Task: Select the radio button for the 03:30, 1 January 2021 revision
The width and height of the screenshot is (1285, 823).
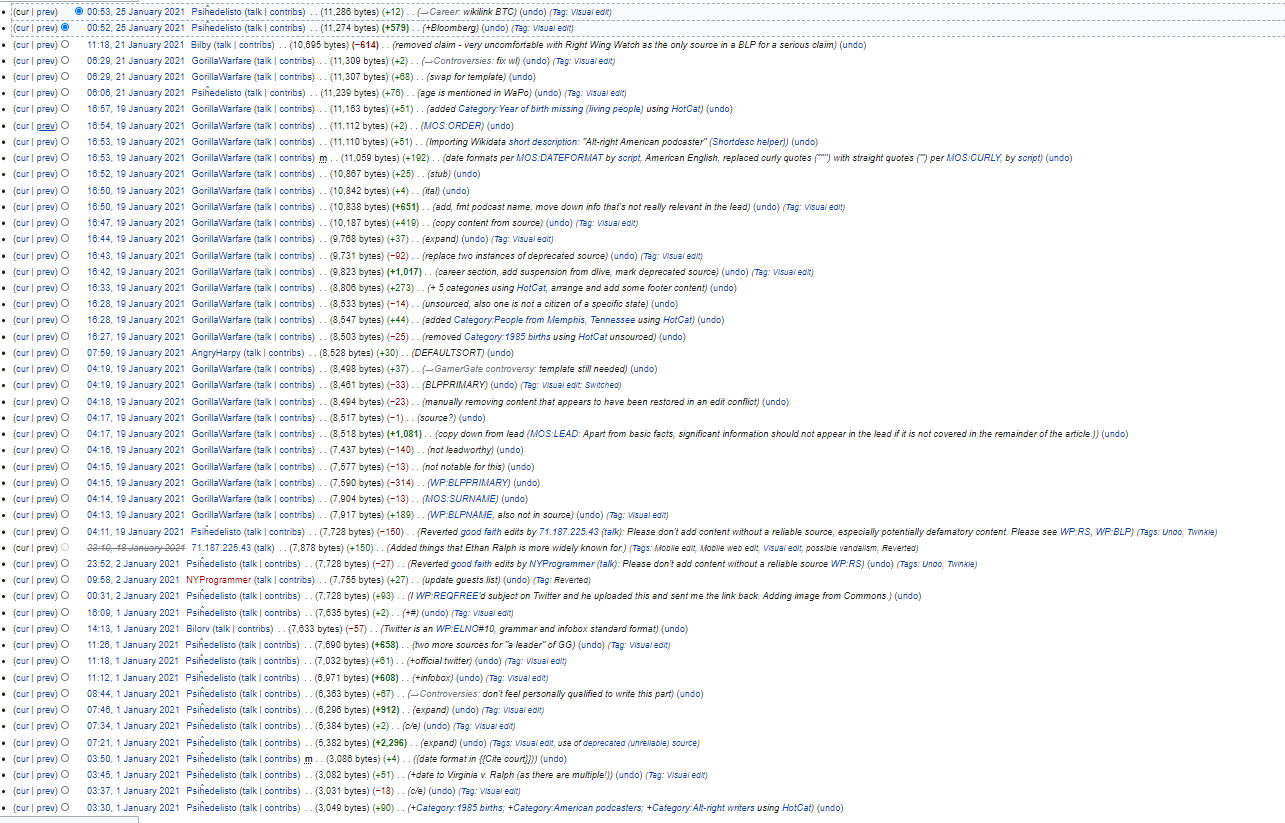Action: pyautogui.click(x=65, y=808)
